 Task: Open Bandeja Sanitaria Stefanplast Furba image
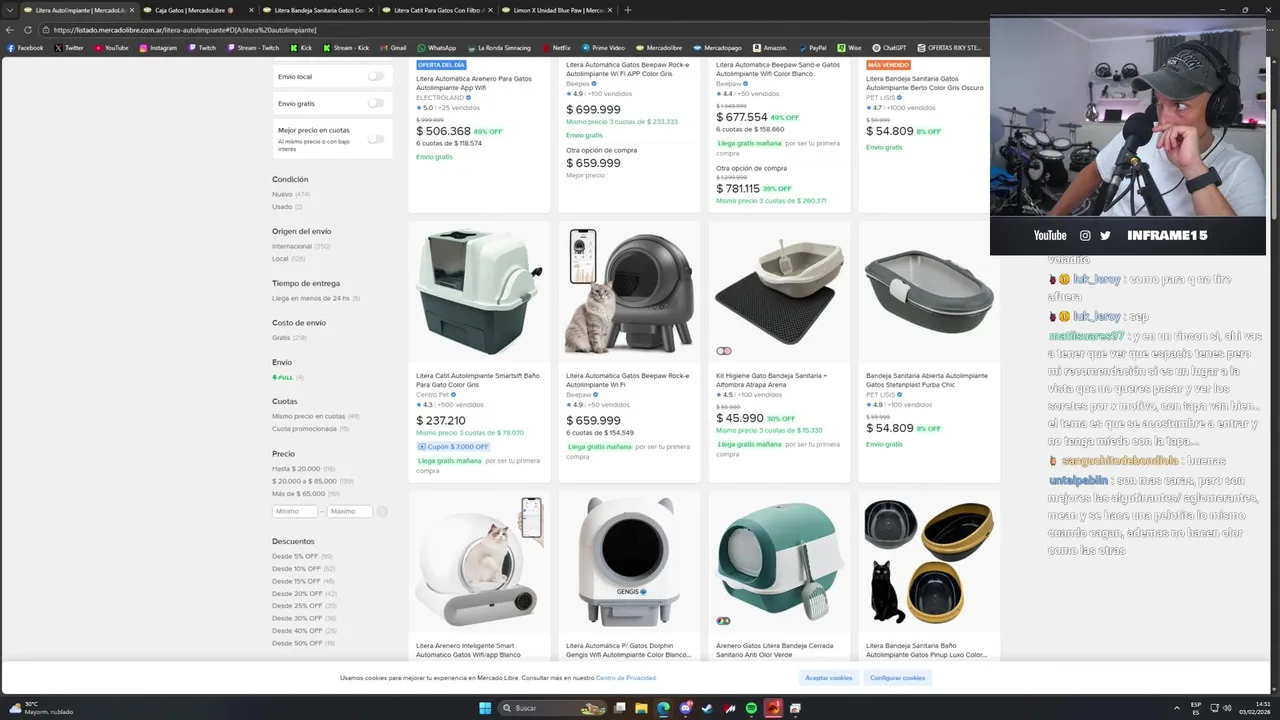[x=929, y=292]
